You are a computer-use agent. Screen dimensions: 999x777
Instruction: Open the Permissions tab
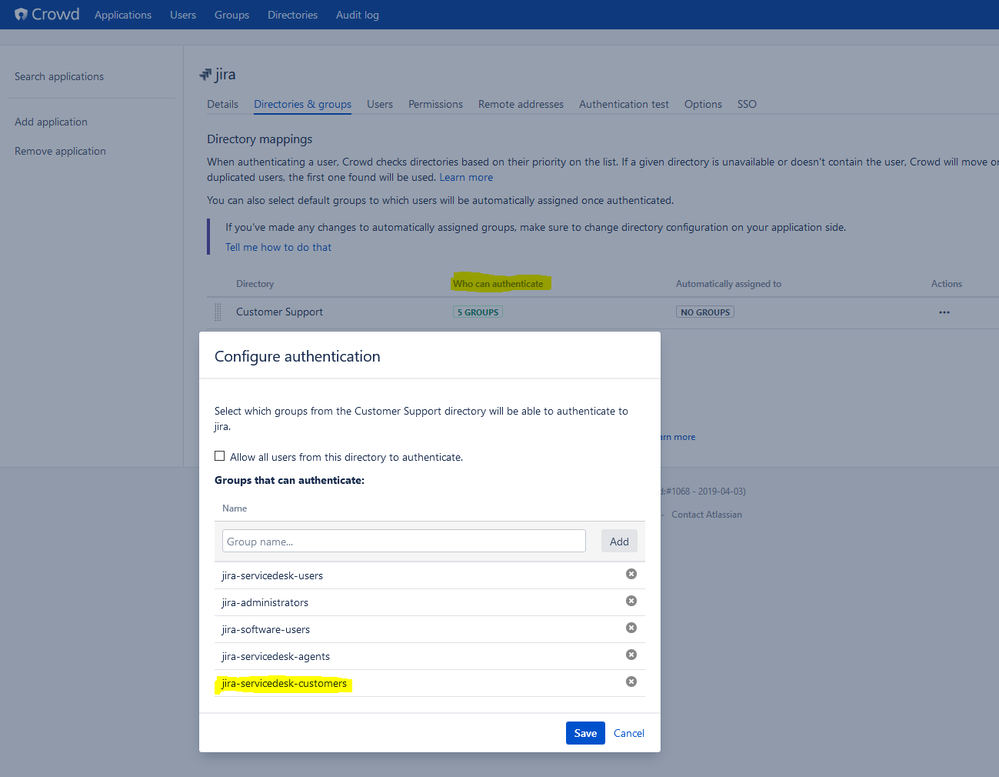click(435, 104)
